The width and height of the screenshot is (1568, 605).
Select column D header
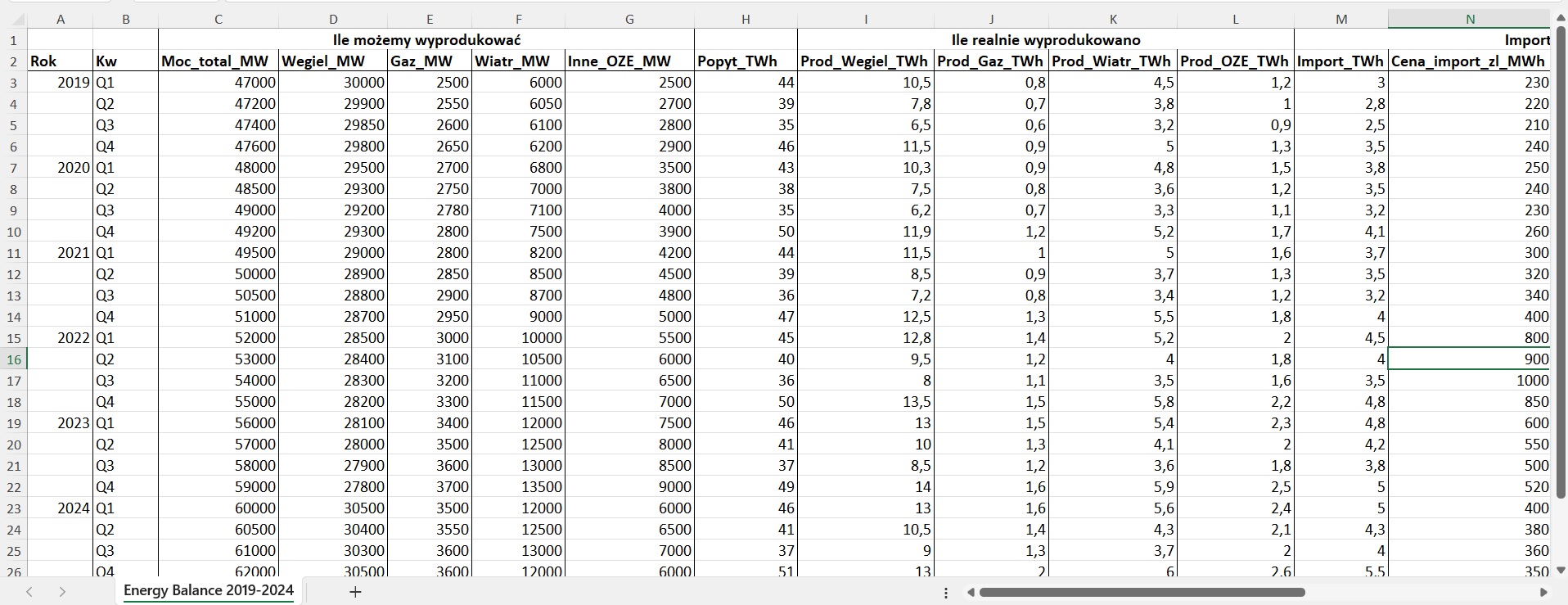coord(333,19)
